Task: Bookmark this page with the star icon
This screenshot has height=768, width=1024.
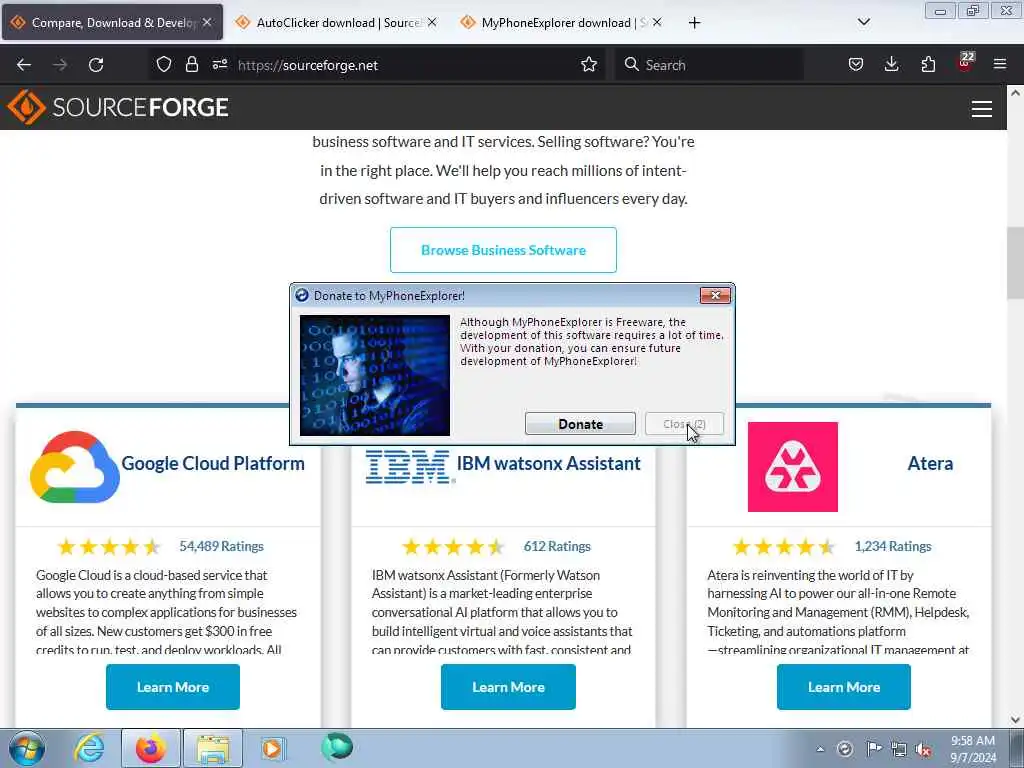Action: click(589, 64)
